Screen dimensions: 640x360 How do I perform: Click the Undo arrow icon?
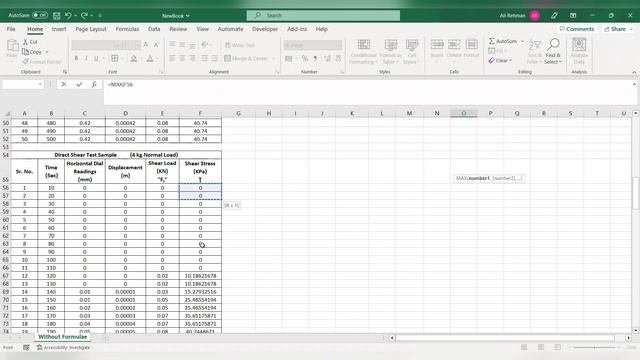[68, 16]
